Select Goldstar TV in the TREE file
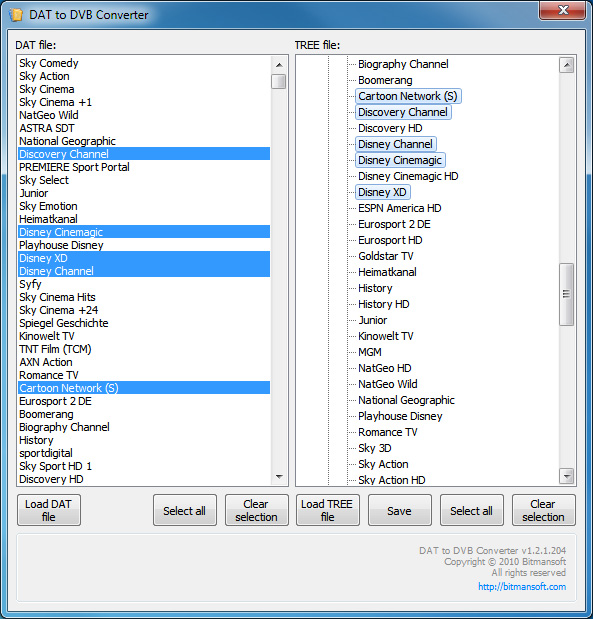Screen dimensions: 593x619 [x=386, y=256]
